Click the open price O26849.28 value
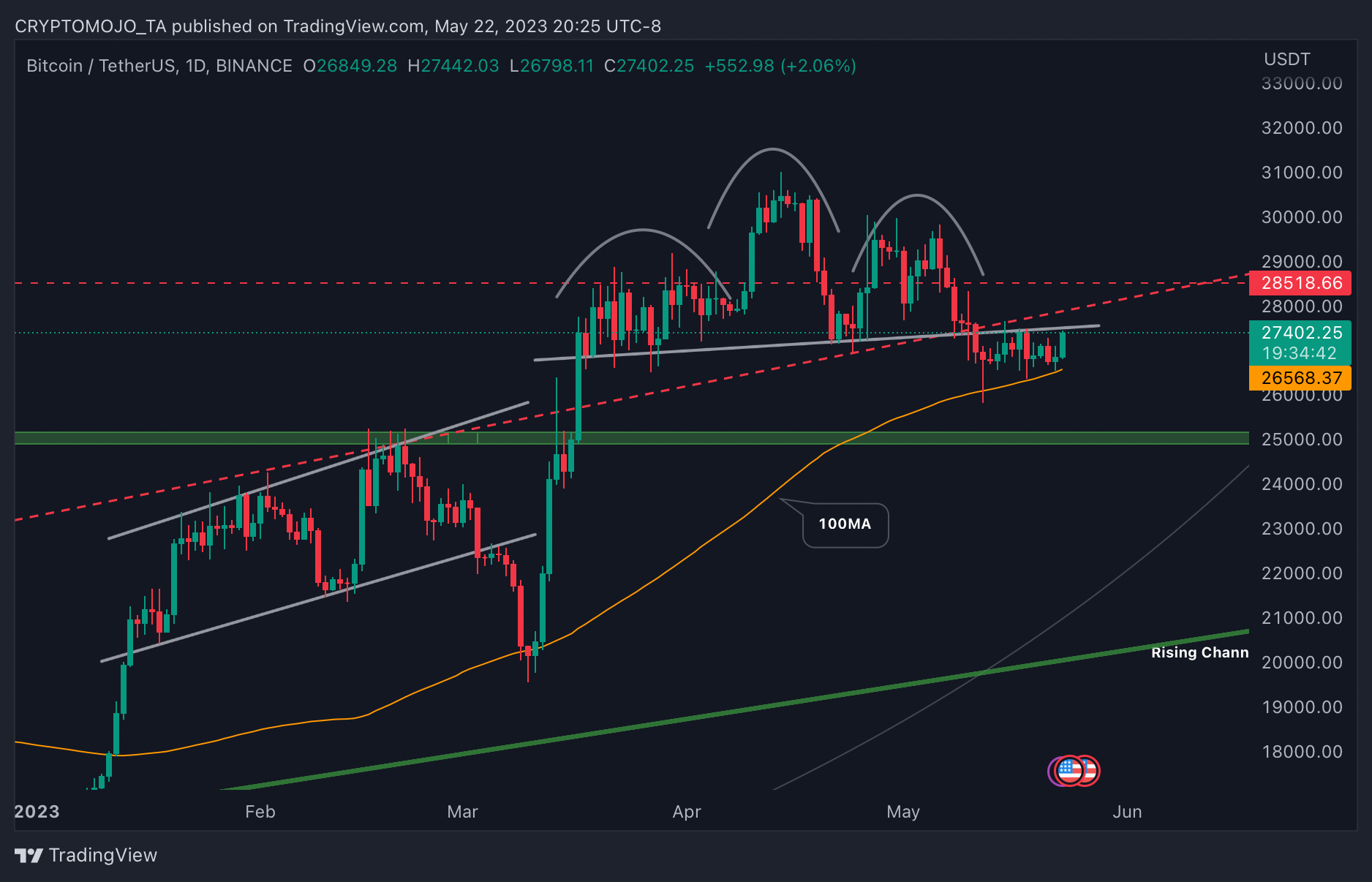The width and height of the screenshot is (1372, 882). pos(350,66)
